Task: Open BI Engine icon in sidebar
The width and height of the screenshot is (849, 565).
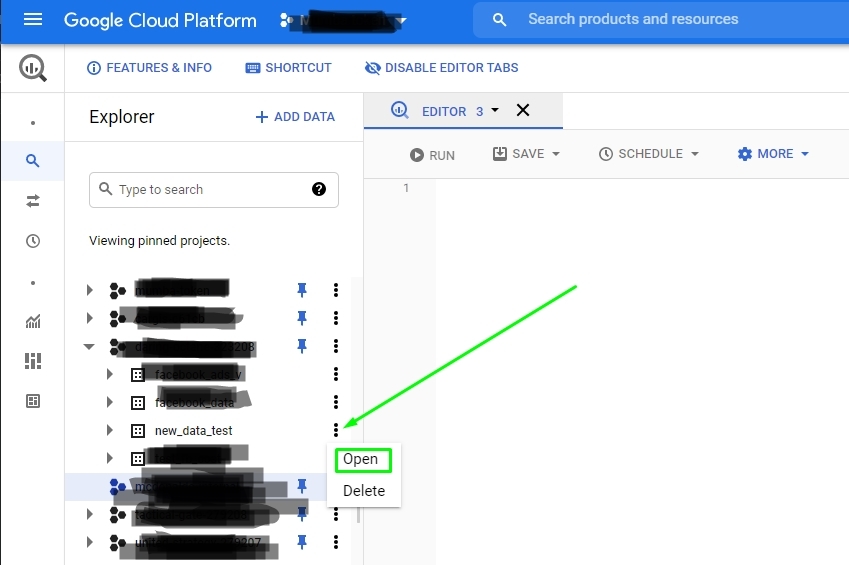Action: (x=33, y=401)
